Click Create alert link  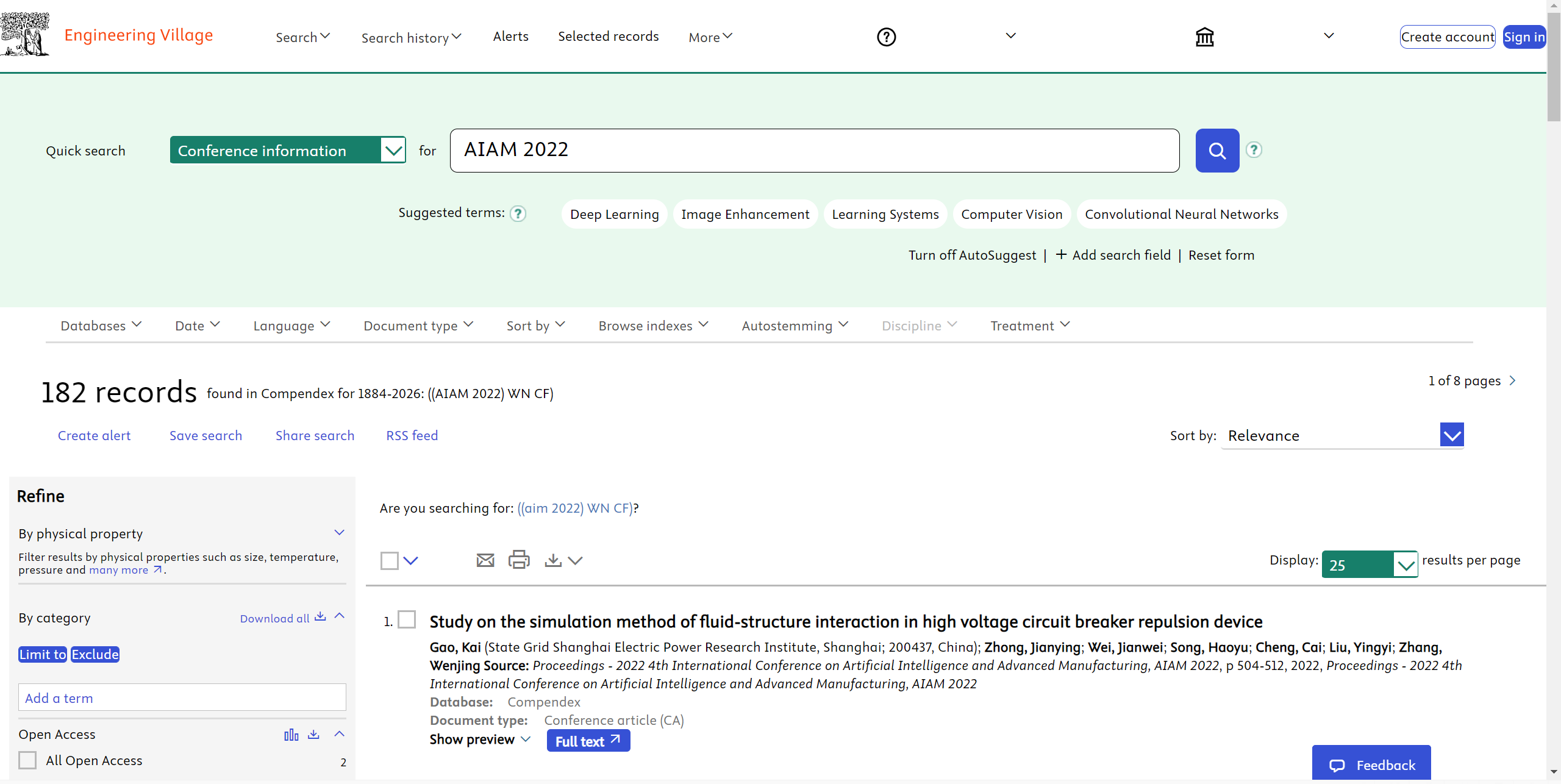94,435
